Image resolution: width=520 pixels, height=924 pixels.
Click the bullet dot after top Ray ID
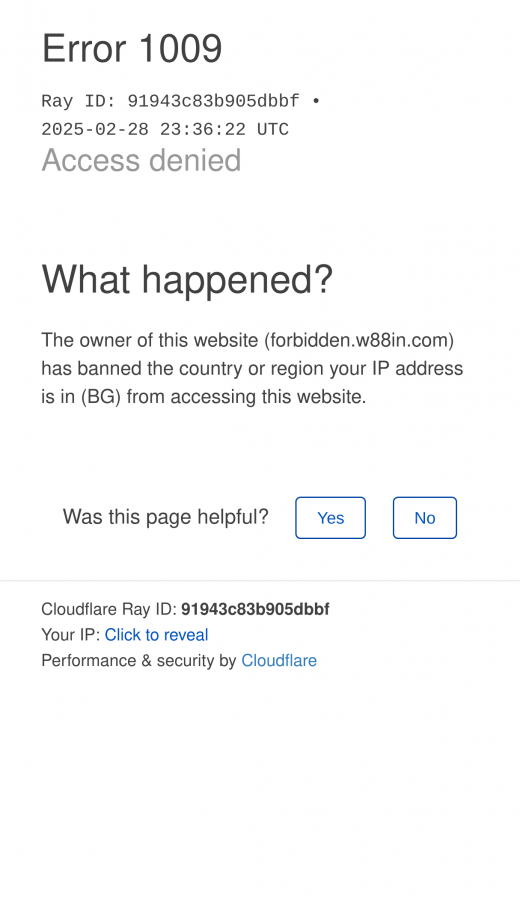click(x=316, y=101)
